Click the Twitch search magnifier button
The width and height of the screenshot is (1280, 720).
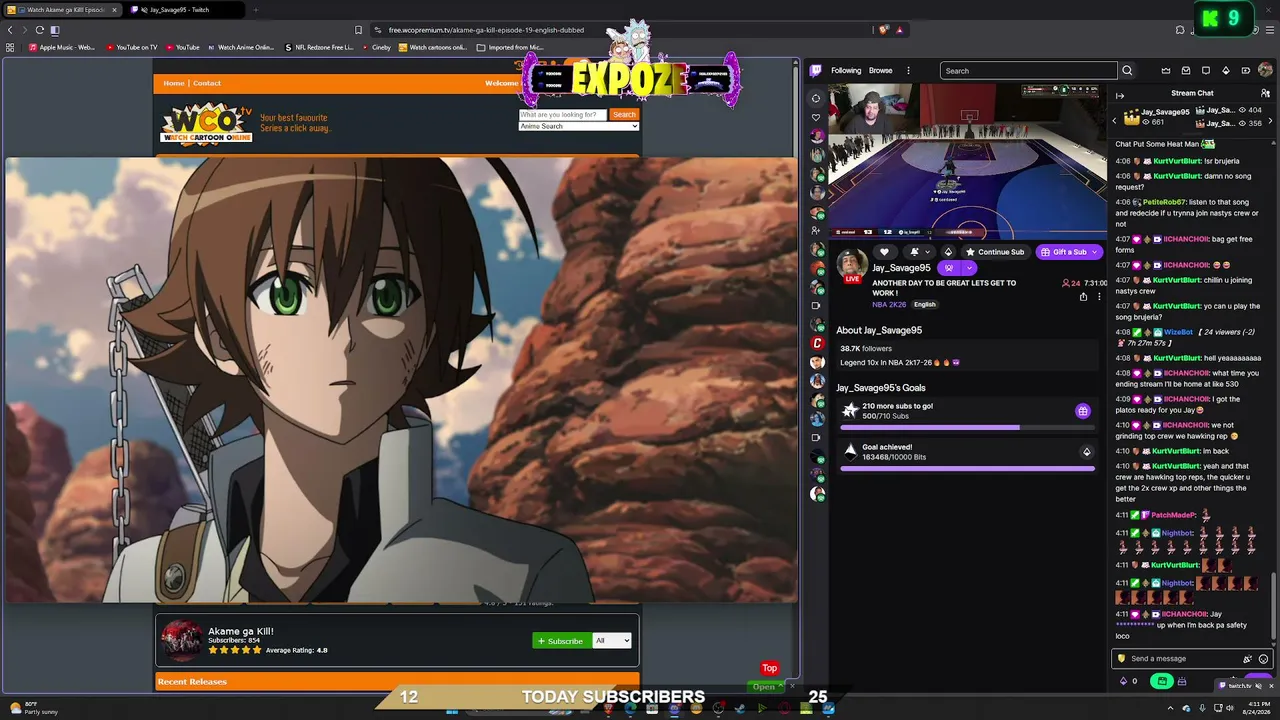[1127, 71]
